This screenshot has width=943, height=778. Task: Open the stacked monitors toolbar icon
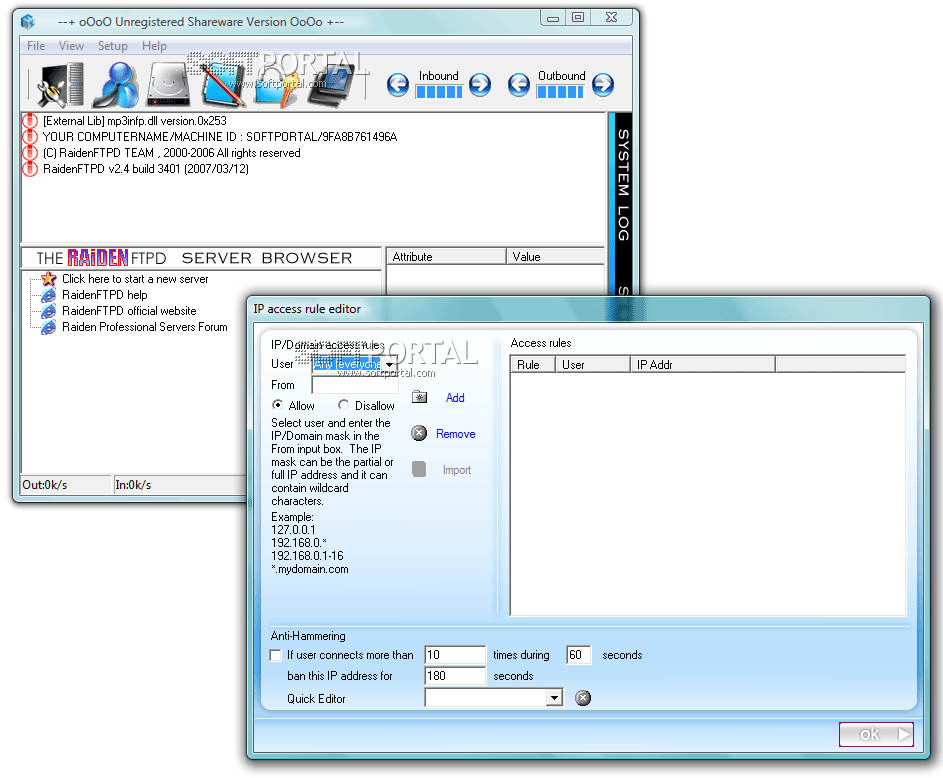pyautogui.click(x=332, y=85)
